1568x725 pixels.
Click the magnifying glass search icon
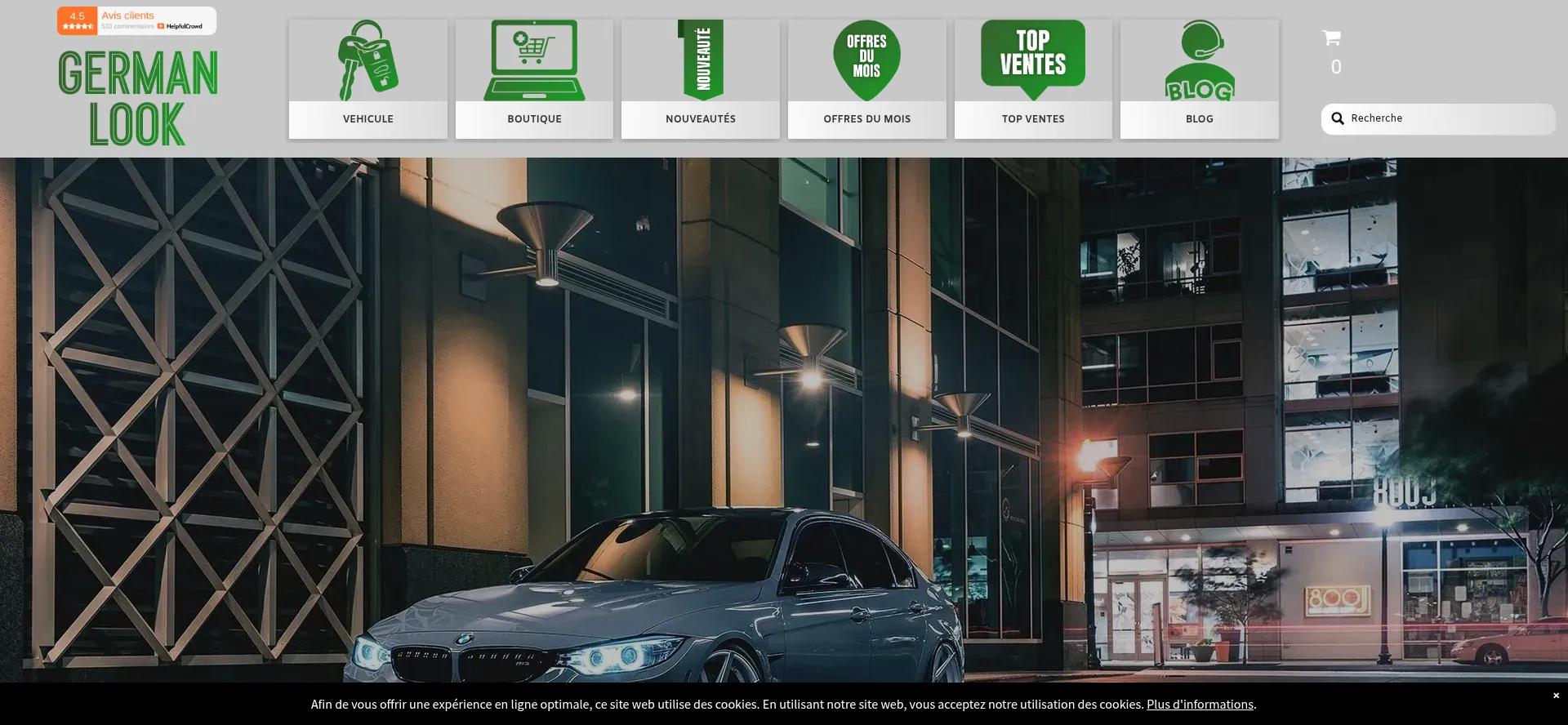click(x=1338, y=119)
